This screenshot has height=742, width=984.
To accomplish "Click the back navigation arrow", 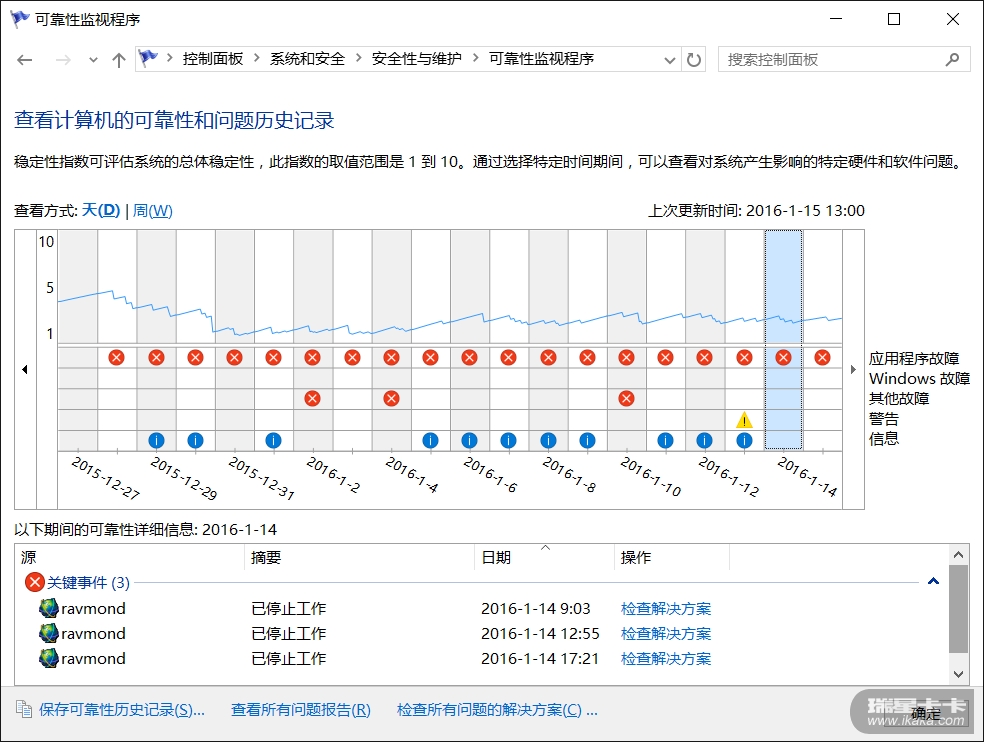I will pos(25,60).
